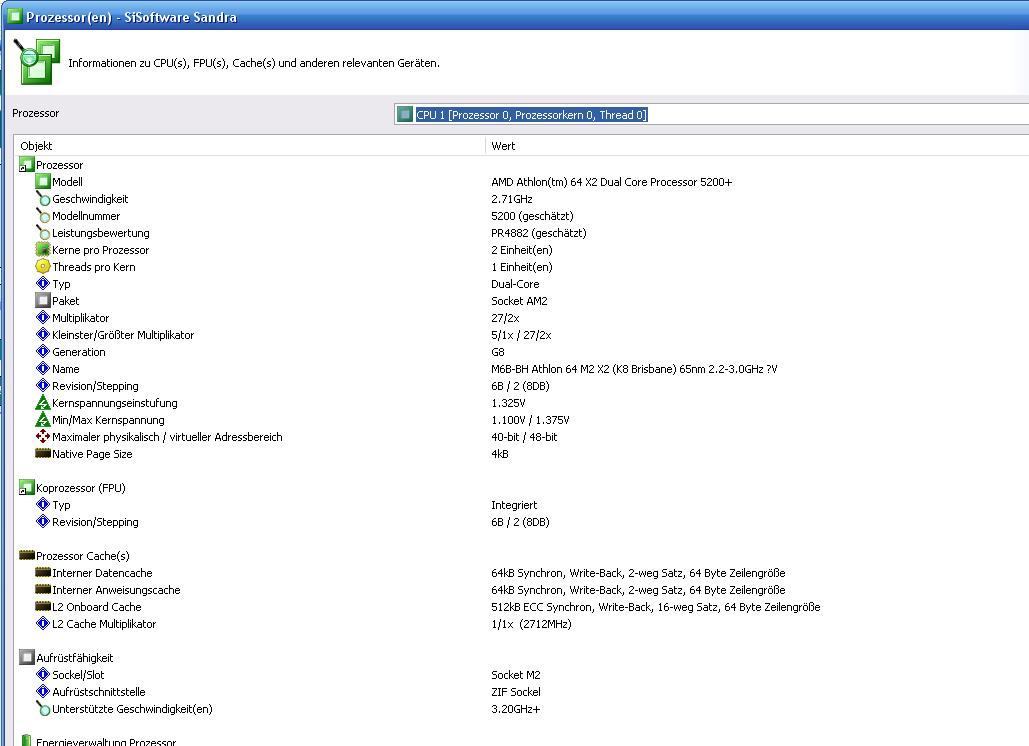1029x746 pixels.
Task: Click the Unterstützte Geschwindigkeit(en) magnifier icon
Action: click(43, 708)
